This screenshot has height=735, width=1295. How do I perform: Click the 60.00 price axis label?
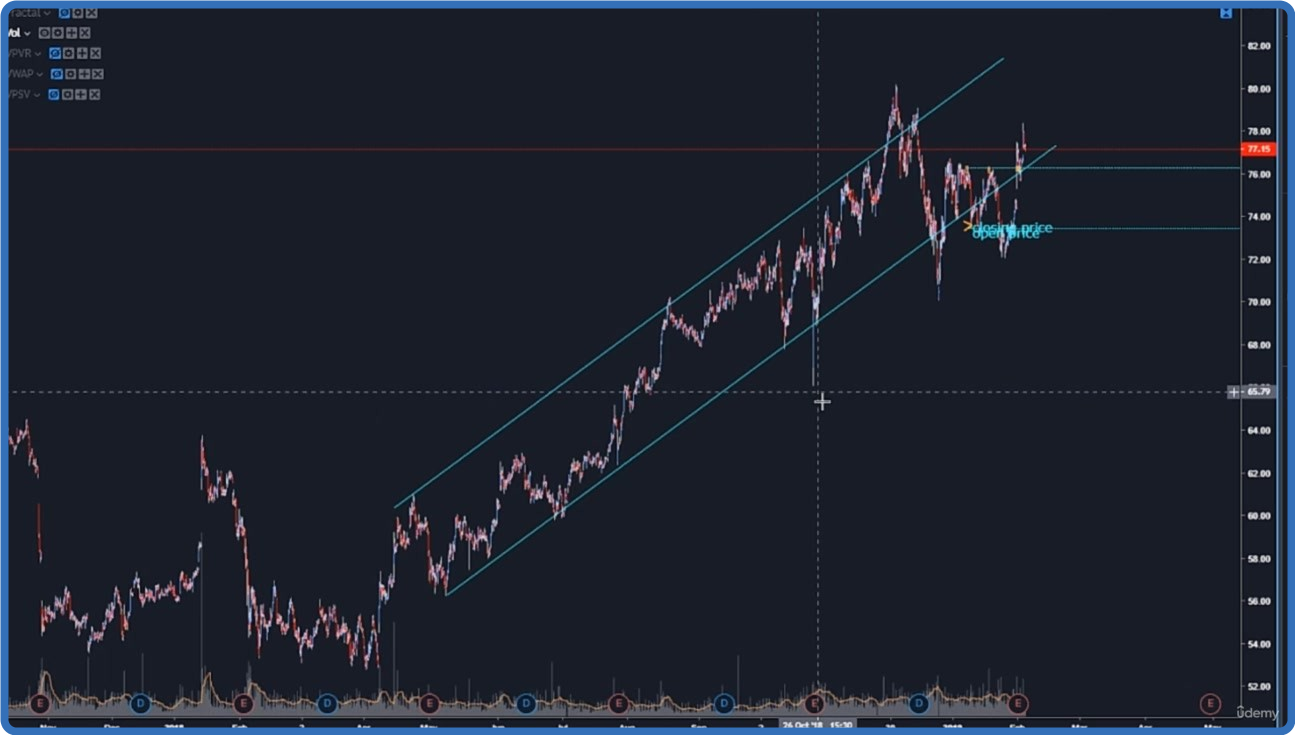1258,516
